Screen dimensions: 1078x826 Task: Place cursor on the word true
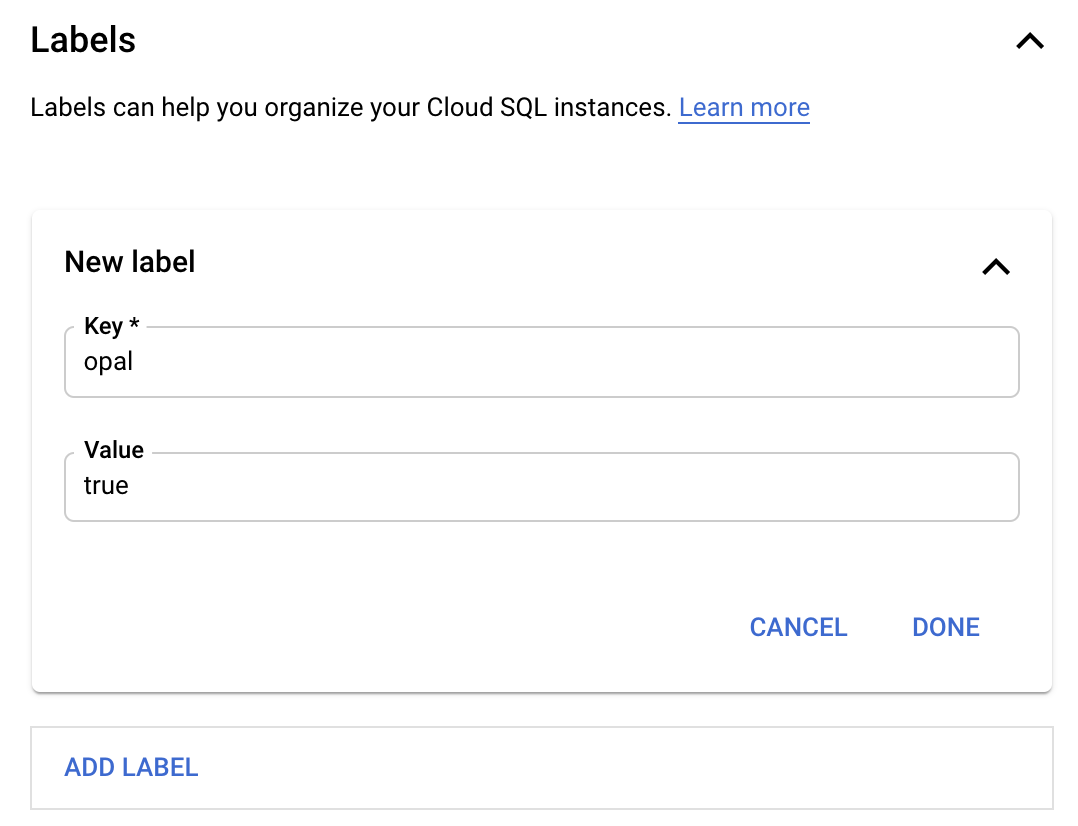(x=106, y=487)
